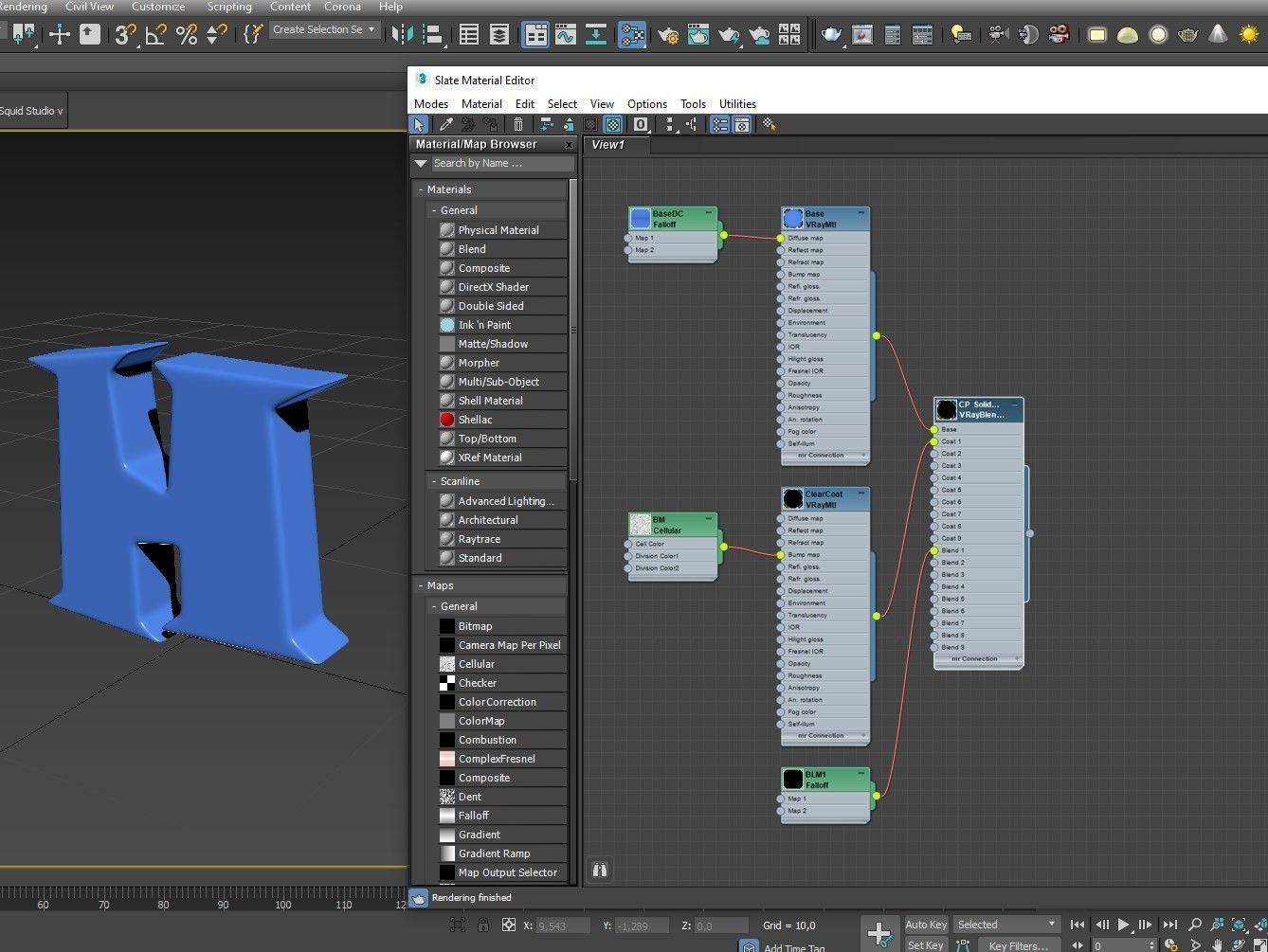Toggle Parameter Editor panel icon
Image resolution: width=1268 pixels, height=952 pixels.
tap(742, 124)
